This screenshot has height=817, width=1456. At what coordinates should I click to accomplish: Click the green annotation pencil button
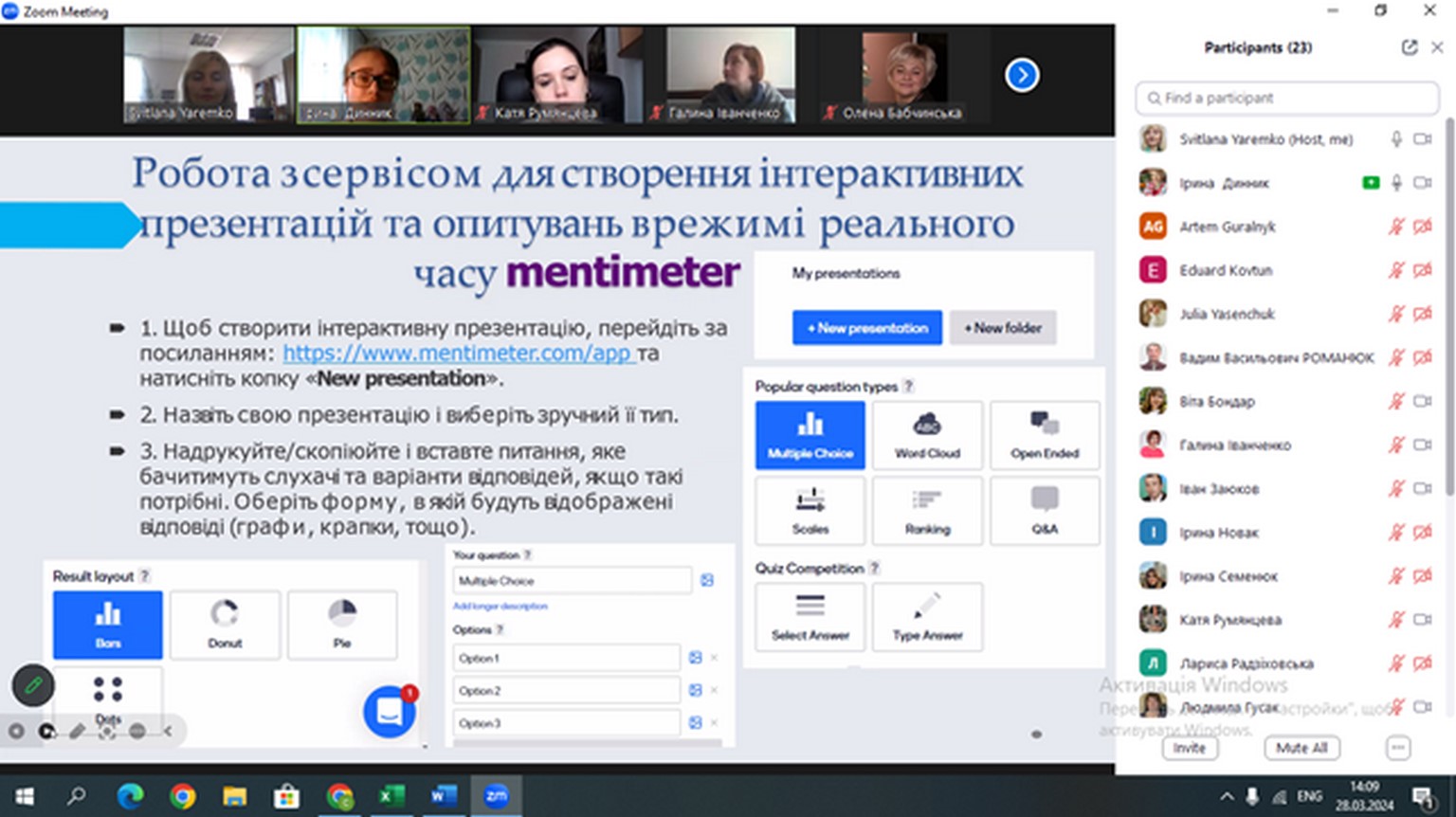coord(33,685)
